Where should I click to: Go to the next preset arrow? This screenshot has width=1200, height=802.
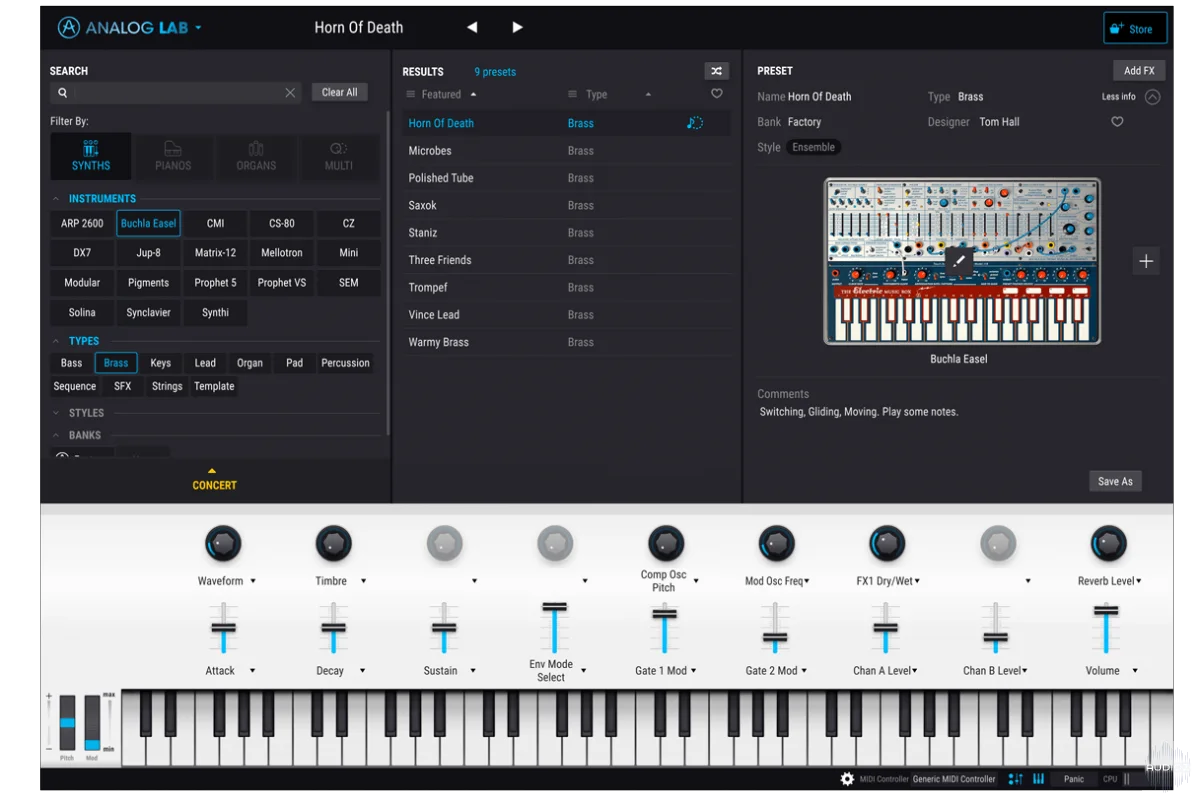tap(517, 28)
